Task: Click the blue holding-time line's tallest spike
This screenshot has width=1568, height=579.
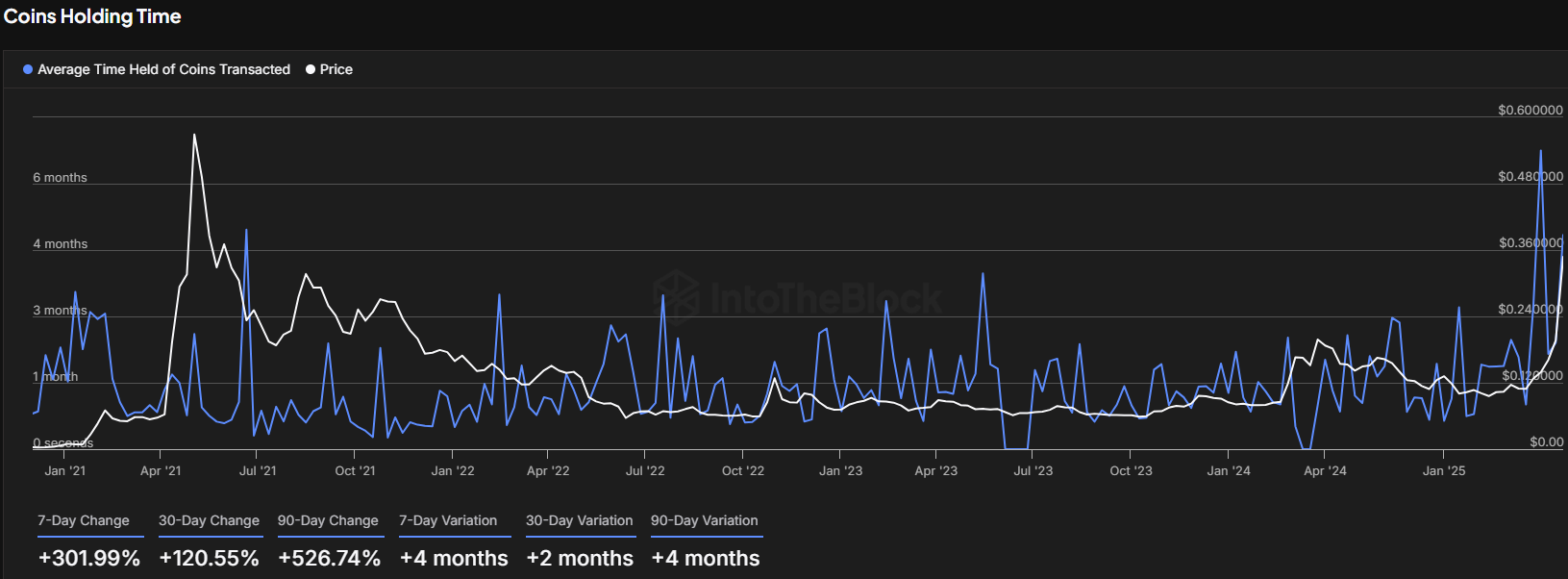Action: coord(1541,151)
